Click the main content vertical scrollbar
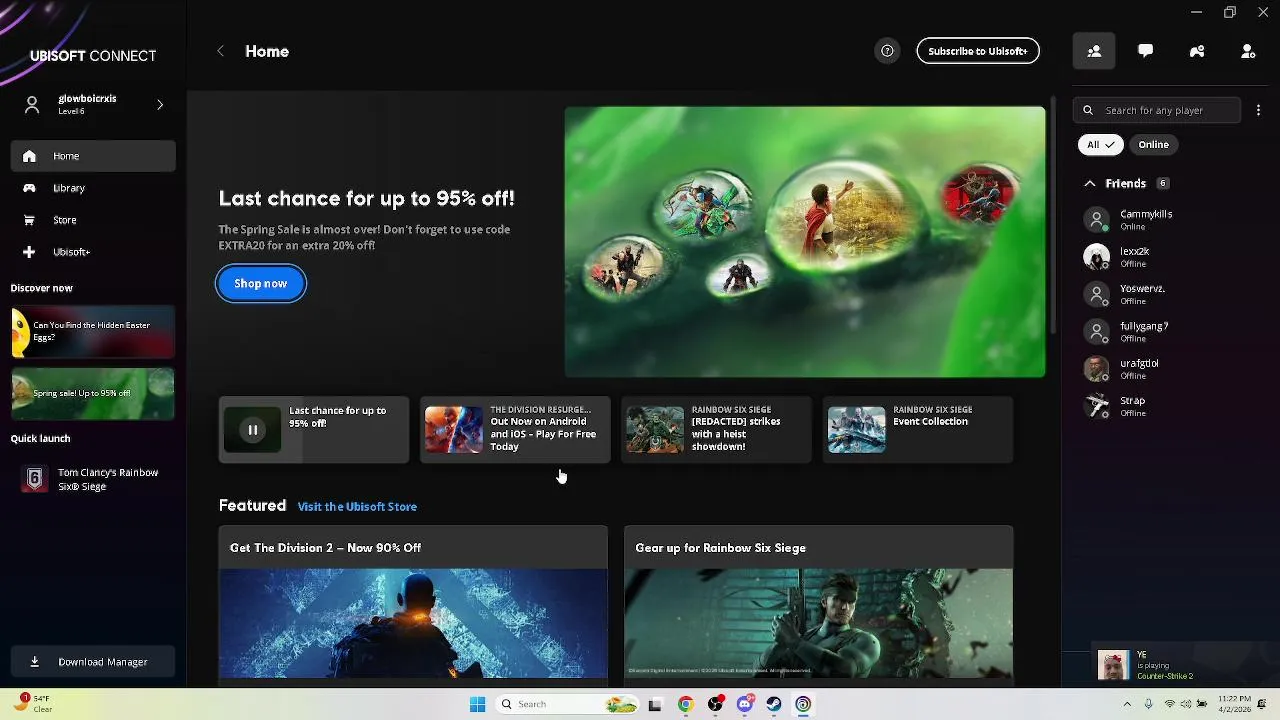Image resolution: width=1280 pixels, height=720 pixels. point(1052,215)
